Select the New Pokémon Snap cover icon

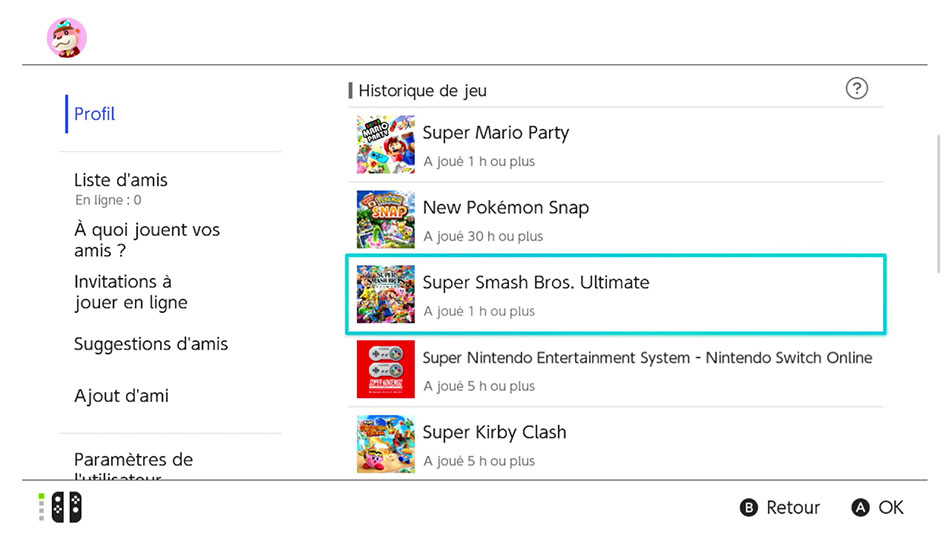pos(385,219)
